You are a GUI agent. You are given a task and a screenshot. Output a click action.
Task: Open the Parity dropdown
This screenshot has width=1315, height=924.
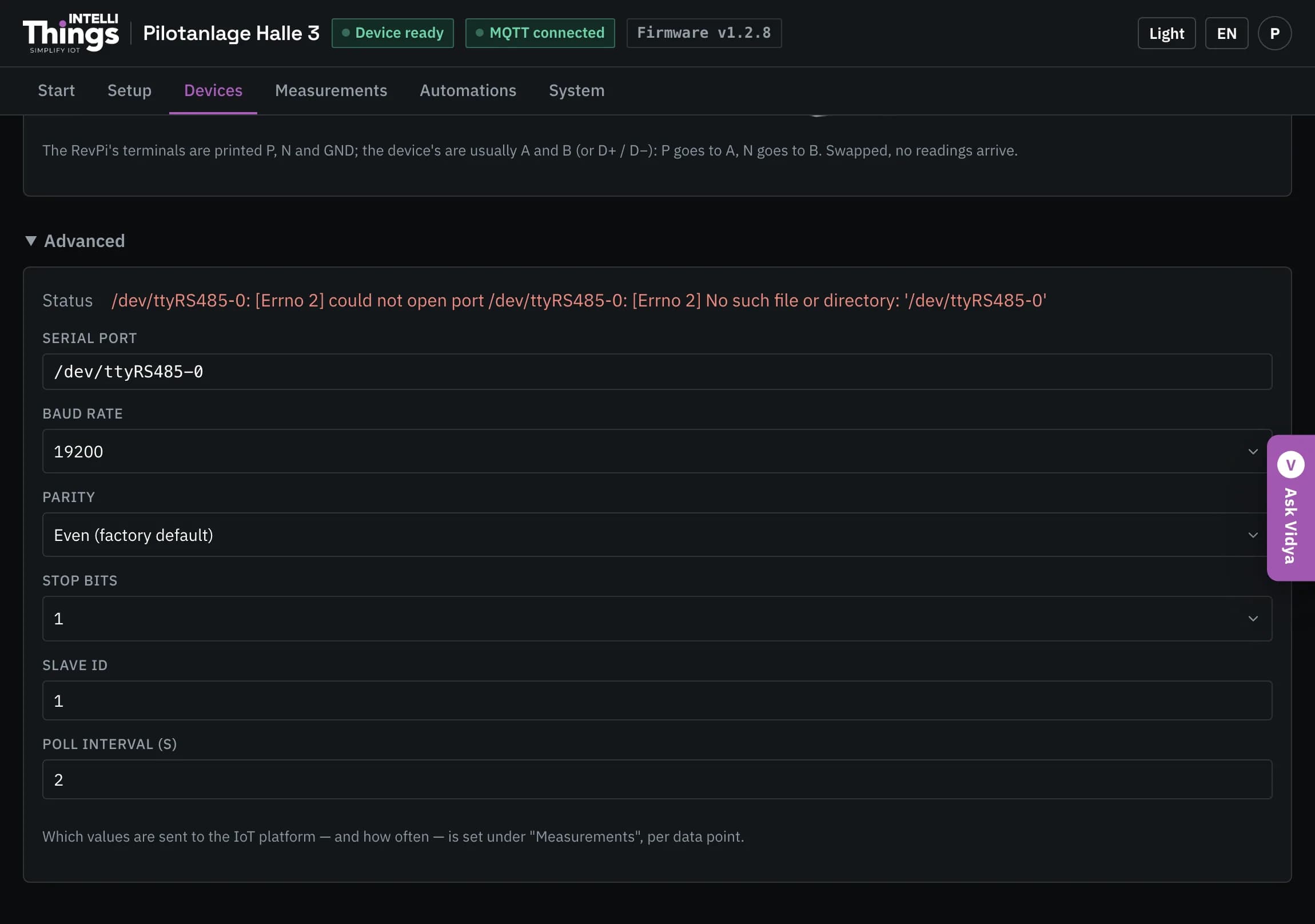coord(657,535)
